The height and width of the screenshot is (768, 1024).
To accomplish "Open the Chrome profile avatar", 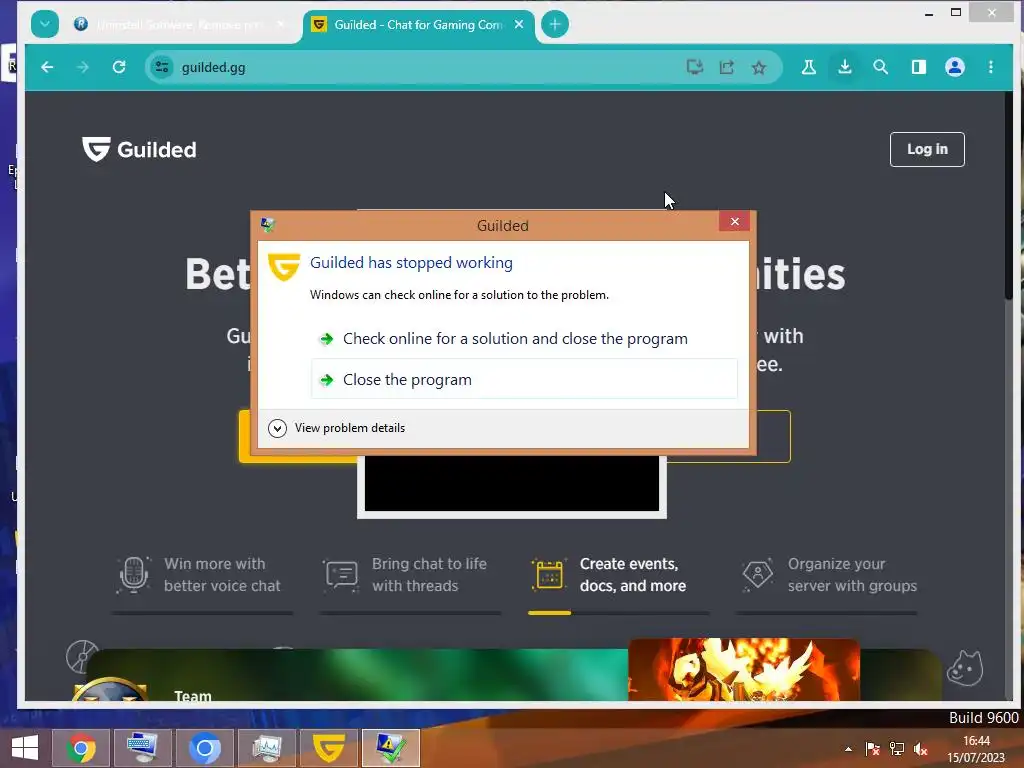I will (955, 67).
